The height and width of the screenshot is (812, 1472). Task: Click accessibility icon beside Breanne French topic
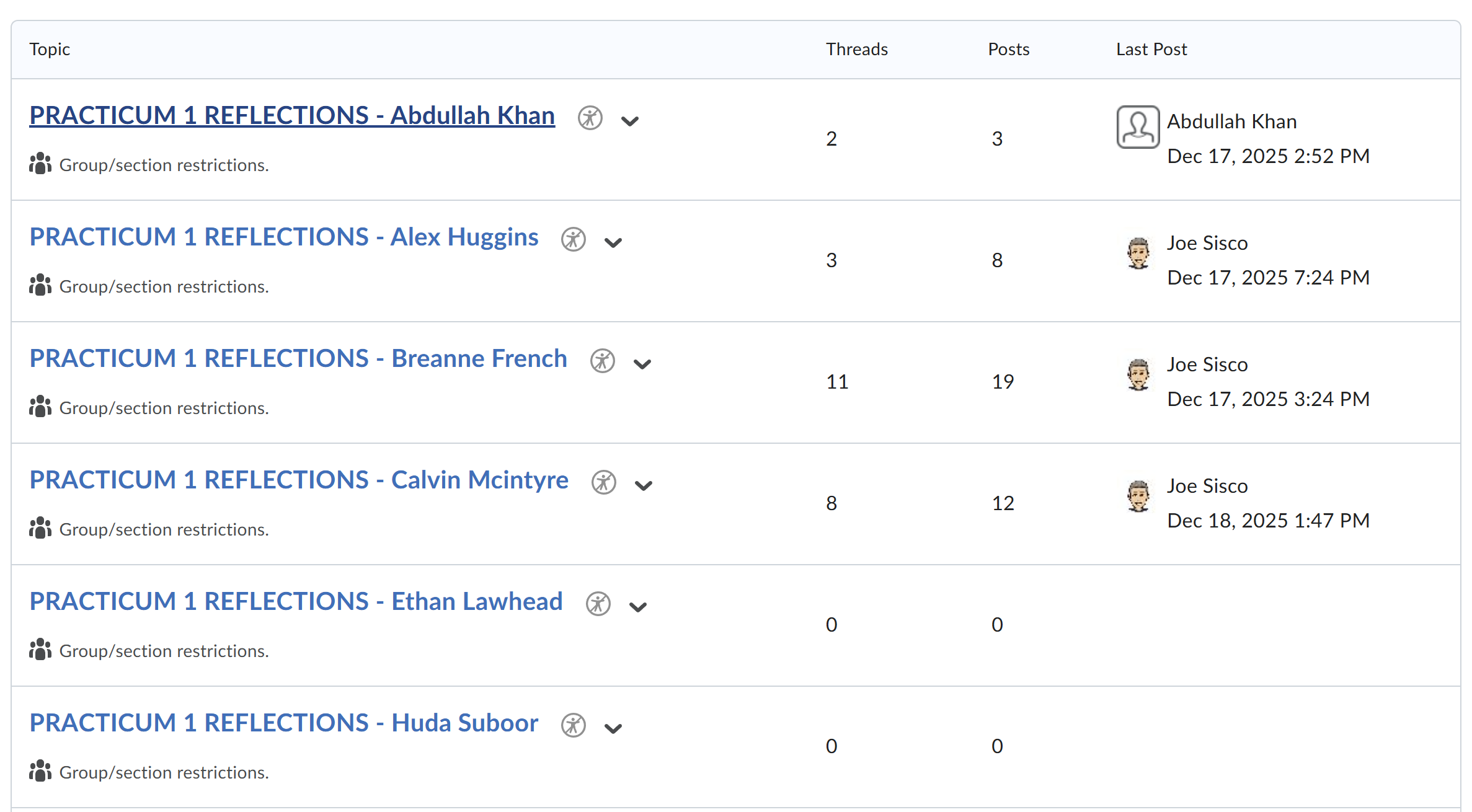pyautogui.click(x=602, y=361)
